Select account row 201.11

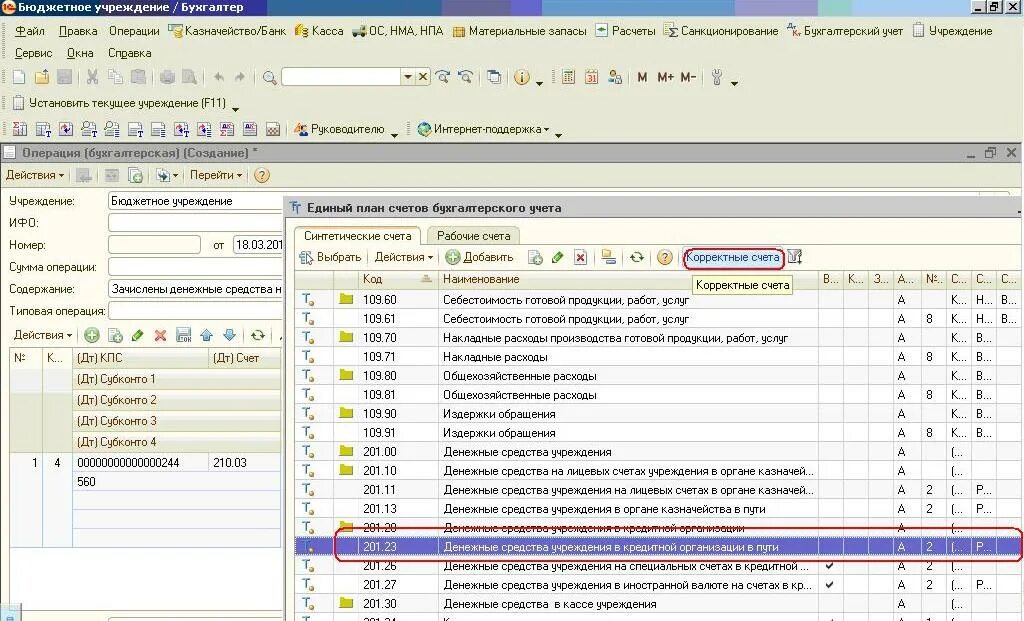pos(658,490)
